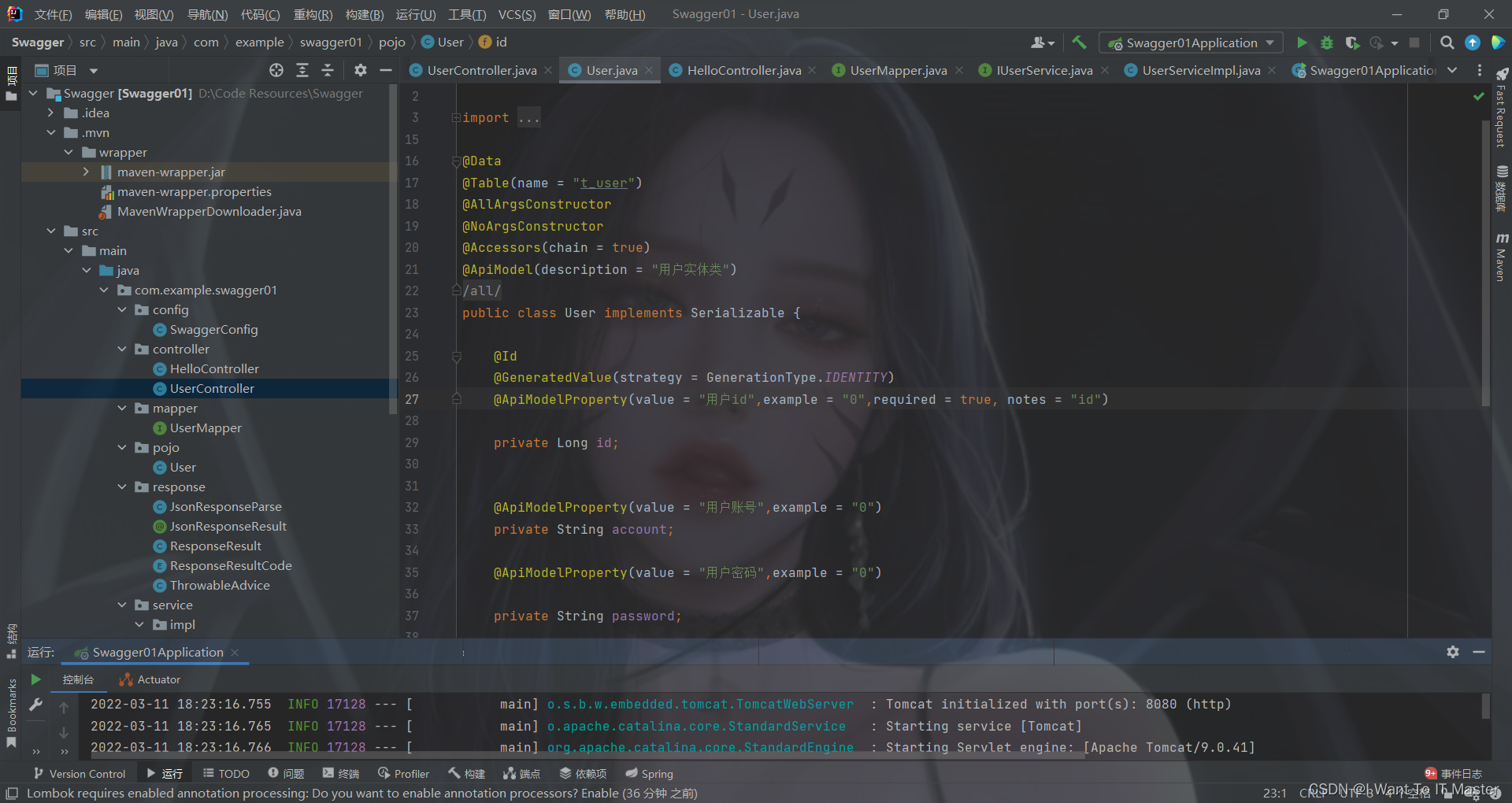1512x803 pixels.
Task: Expand the .idea folder
Action: pyautogui.click(x=51, y=113)
